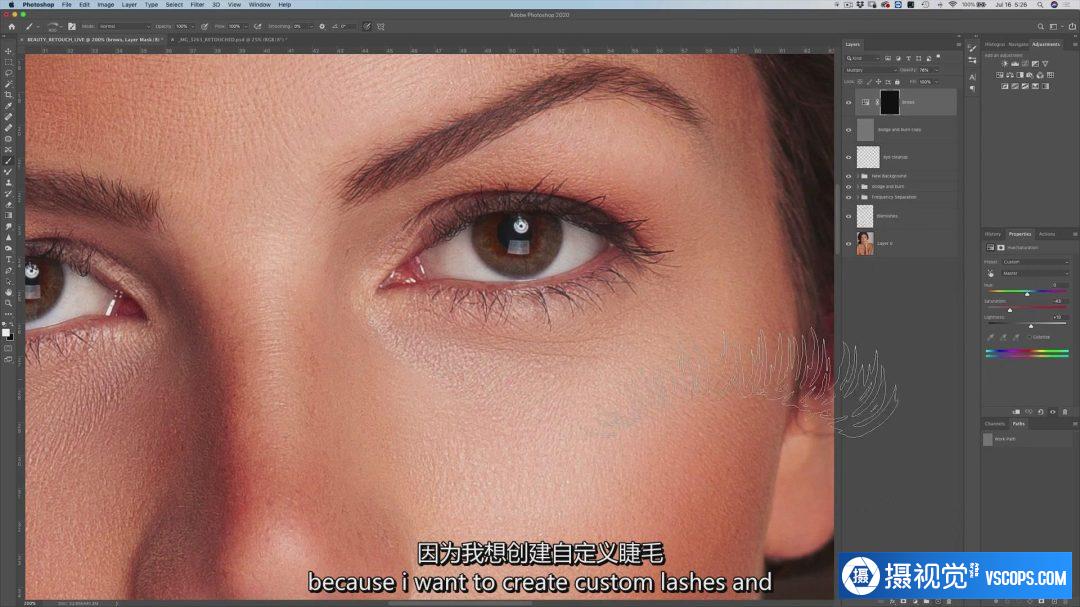Click the brush Opacity value field
1080x607 pixels.
coord(182,26)
